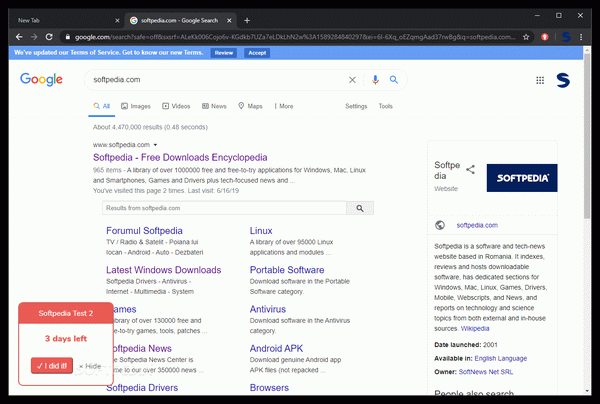The width and height of the screenshot is (600, 404).
Task: Click the globe icon beside softpedia.com
Action: [440, 225]
